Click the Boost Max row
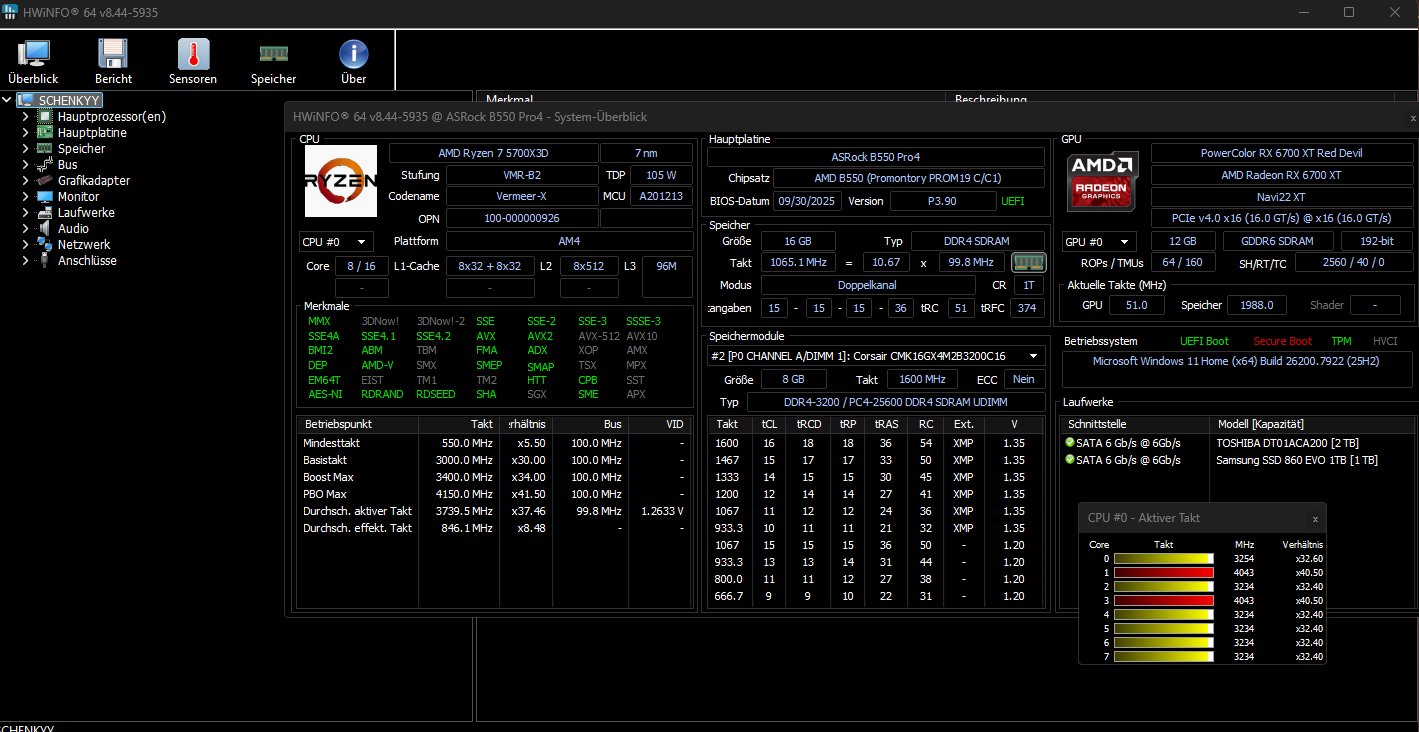1419x732 pixels. [x=494, y=477]
